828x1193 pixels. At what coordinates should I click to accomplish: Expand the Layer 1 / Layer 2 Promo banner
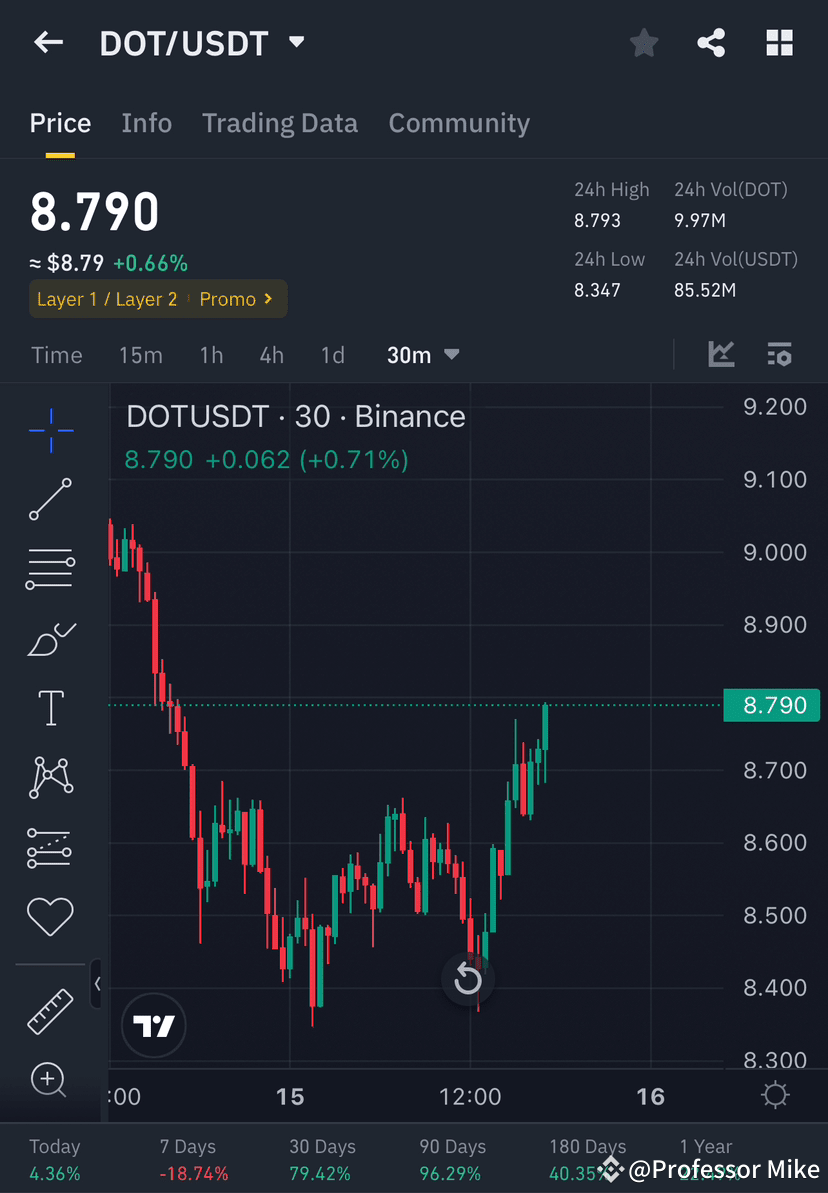[x=157, y=298]
